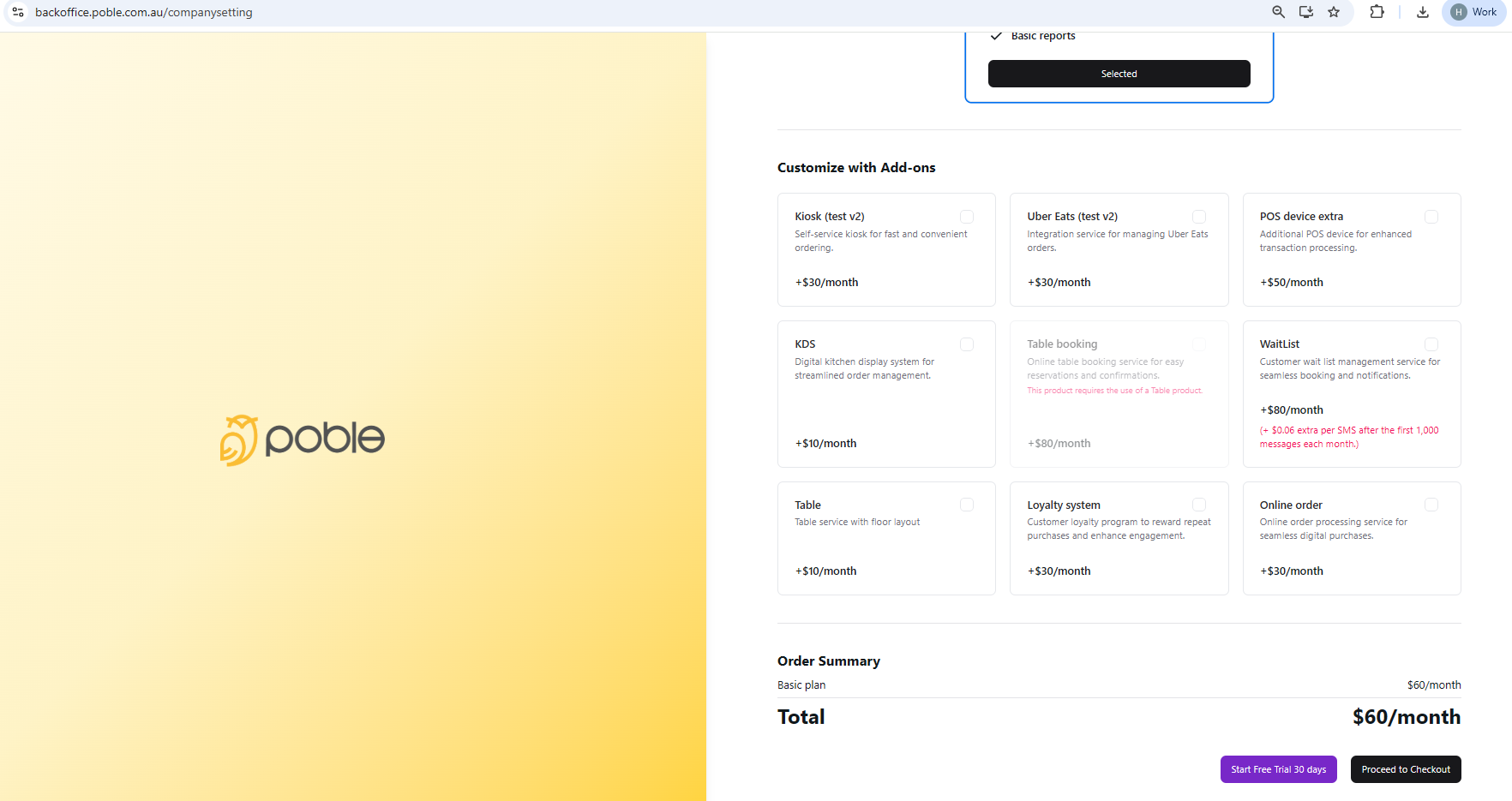
Task: Check the Online order add-on
Action: [1431, 505]
